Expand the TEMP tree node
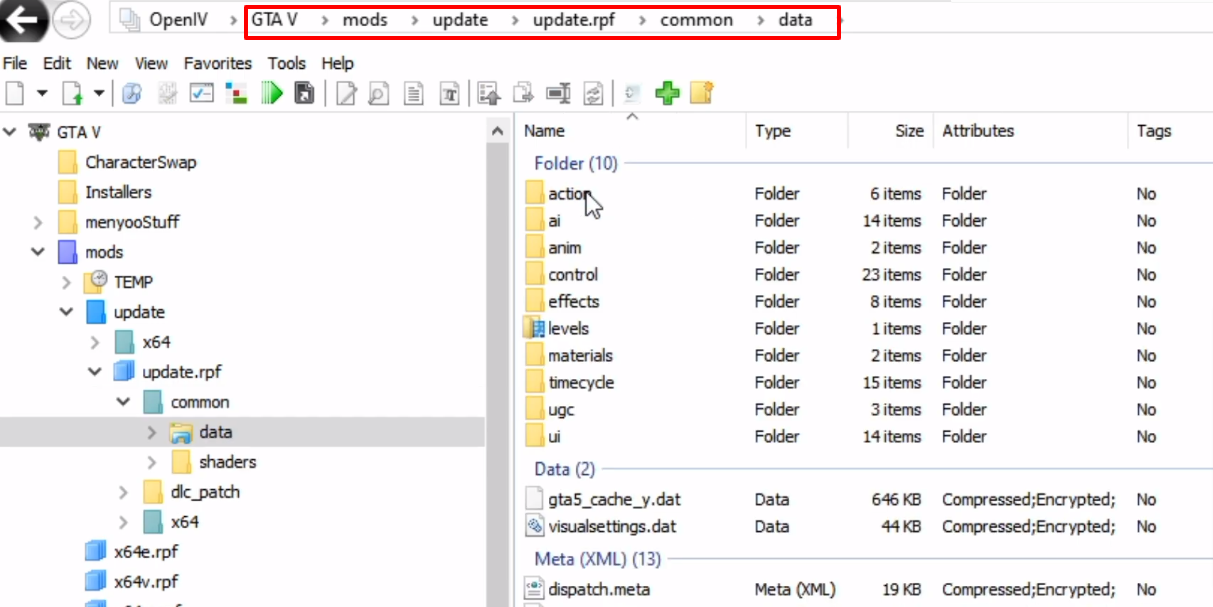1213x607 pixels. [x=67, y=282]
